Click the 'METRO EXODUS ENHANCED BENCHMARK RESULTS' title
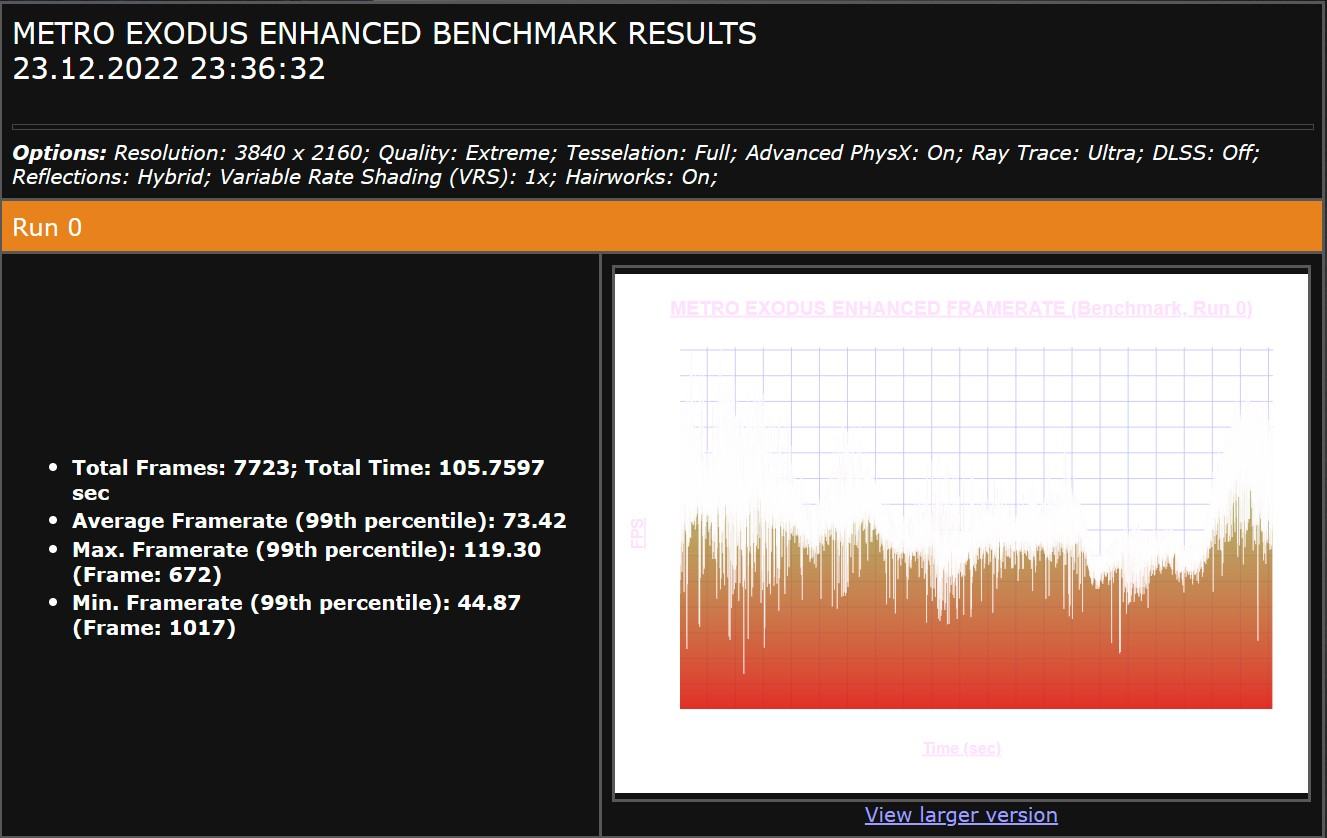This screenshot has height=838, width=1327. pos(384,34)
